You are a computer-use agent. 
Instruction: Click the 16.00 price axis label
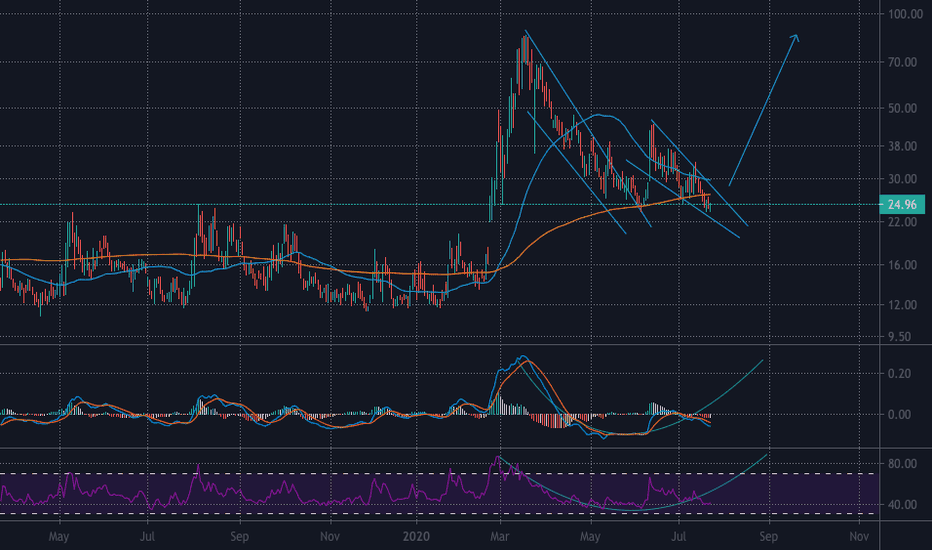click(x=902, y=265)
